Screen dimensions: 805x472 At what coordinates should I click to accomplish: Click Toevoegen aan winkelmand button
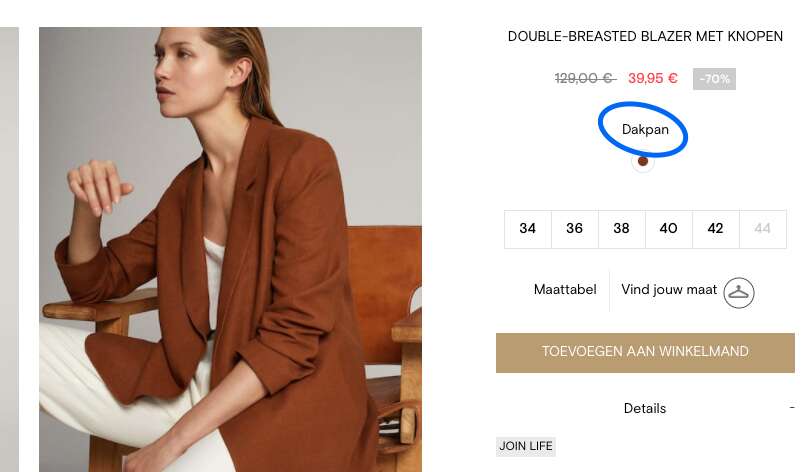[x=645, y=353]
